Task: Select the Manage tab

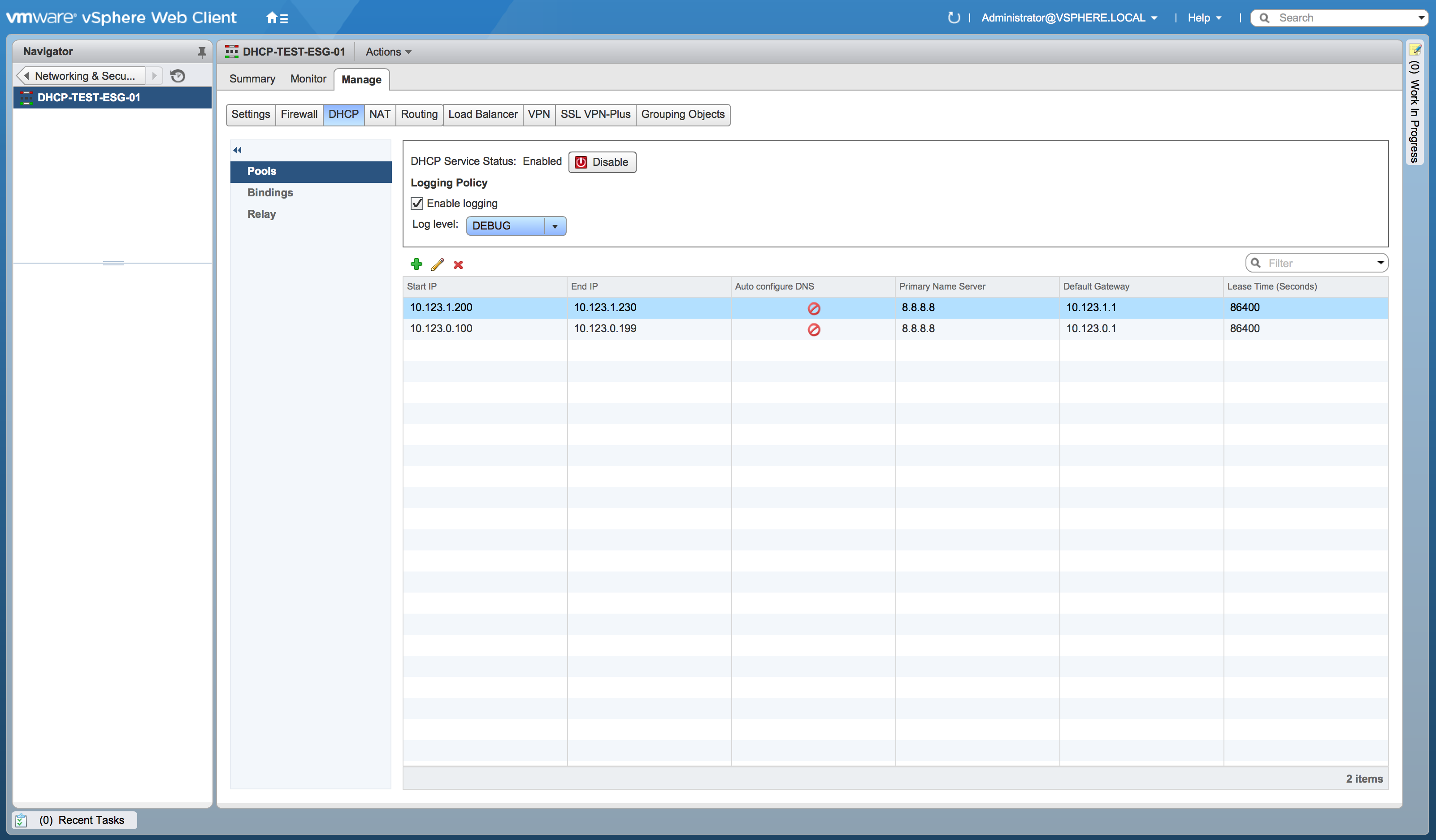Action: pyautogui.click(x=361, y=79)
